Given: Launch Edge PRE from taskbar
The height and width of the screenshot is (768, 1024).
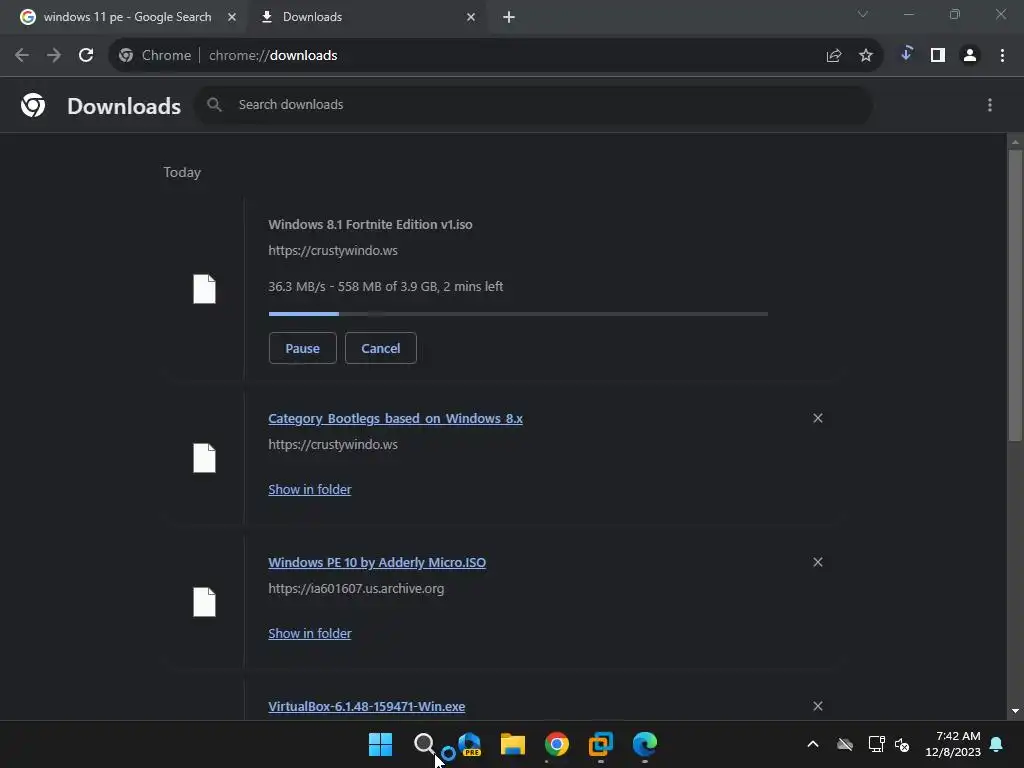Looking at the screenshot, I should coord(469,744).
